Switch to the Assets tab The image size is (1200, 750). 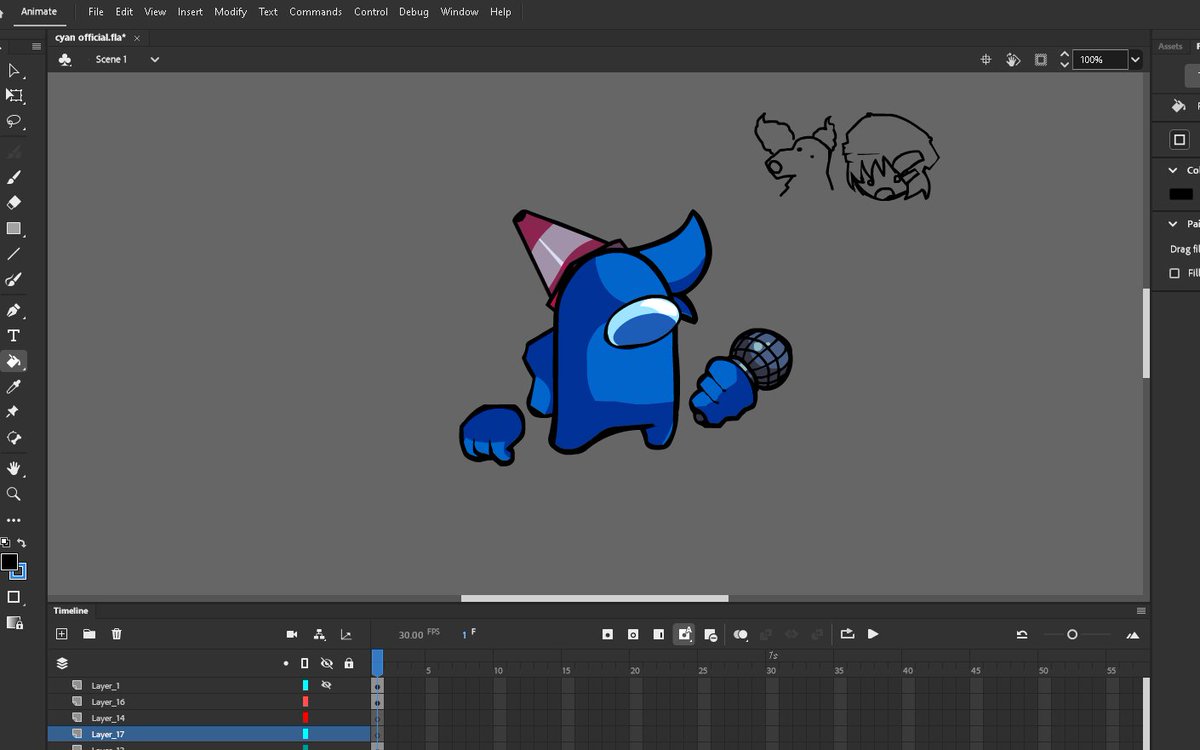[1170, 47]
